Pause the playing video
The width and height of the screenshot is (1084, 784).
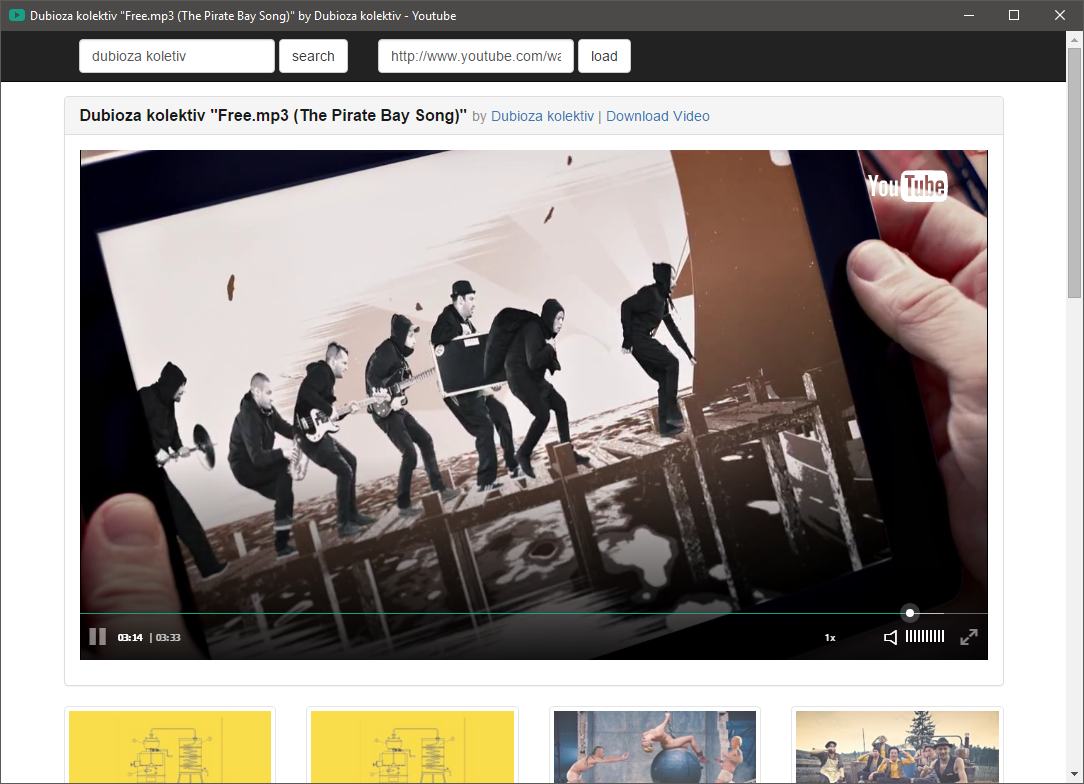coord(97,637)
